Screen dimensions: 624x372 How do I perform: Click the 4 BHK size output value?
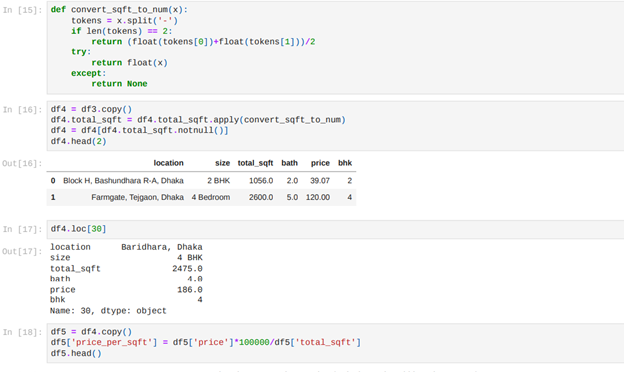pyautogui.click(x=189, y=258)
